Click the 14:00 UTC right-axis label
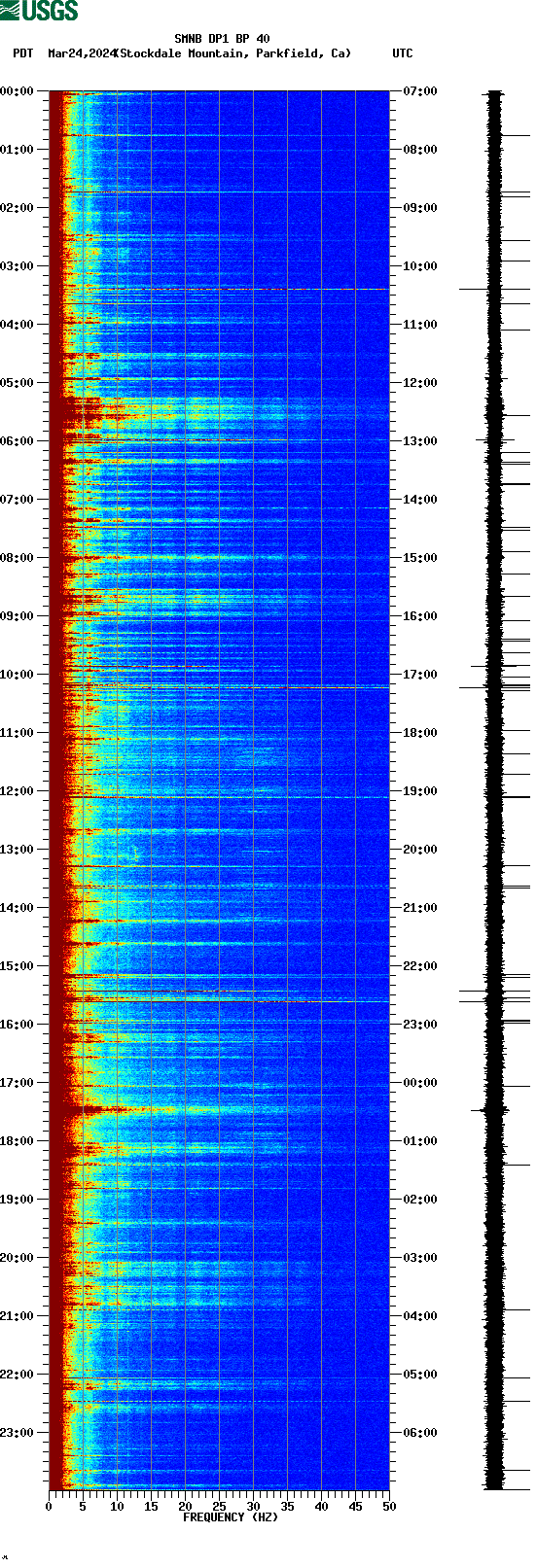Image resolution: width=537 pixels, height=1568 pixels. pyautogui.click(x=420, y=500)
